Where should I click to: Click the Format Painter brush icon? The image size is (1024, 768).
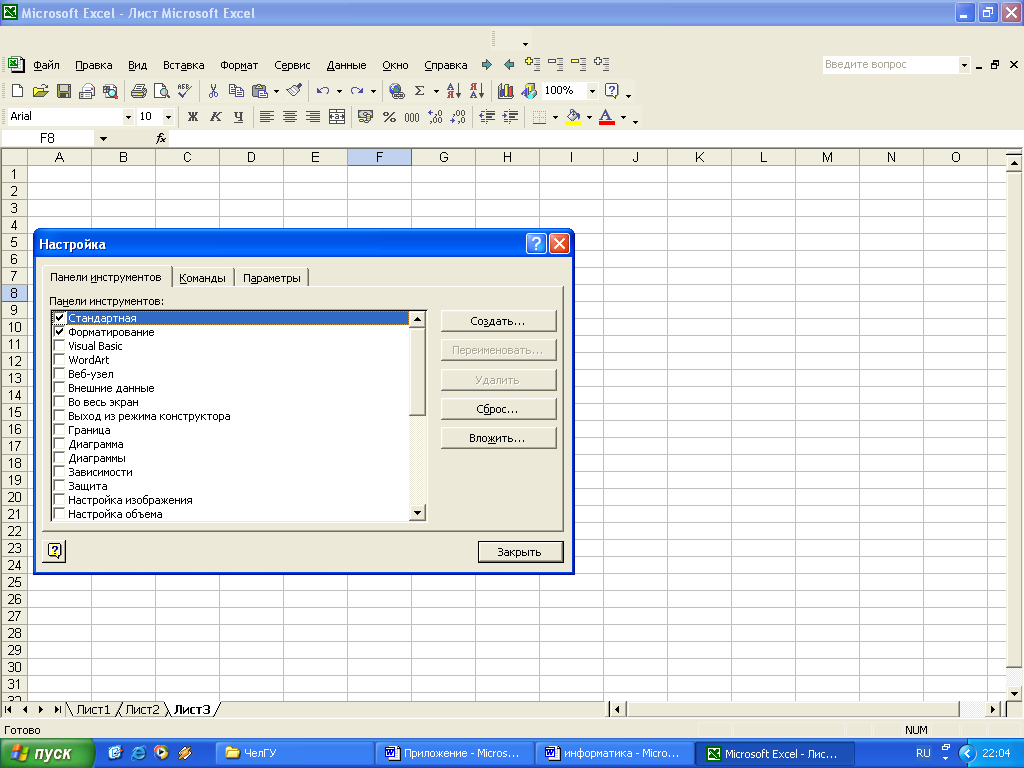pos(295,91)
